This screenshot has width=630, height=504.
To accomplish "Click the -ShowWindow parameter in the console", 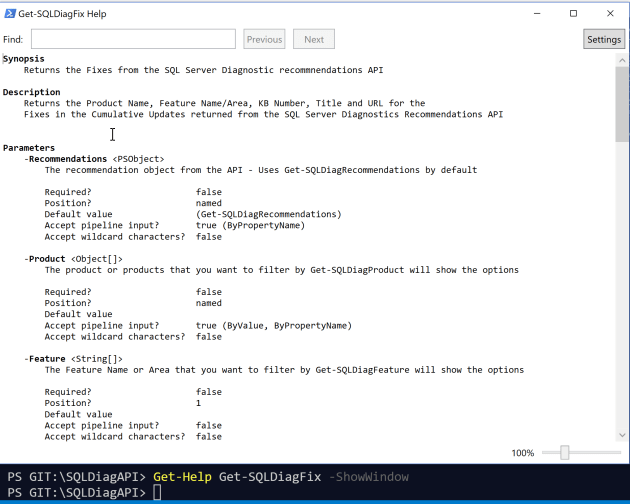I will (x=368, y=477).
